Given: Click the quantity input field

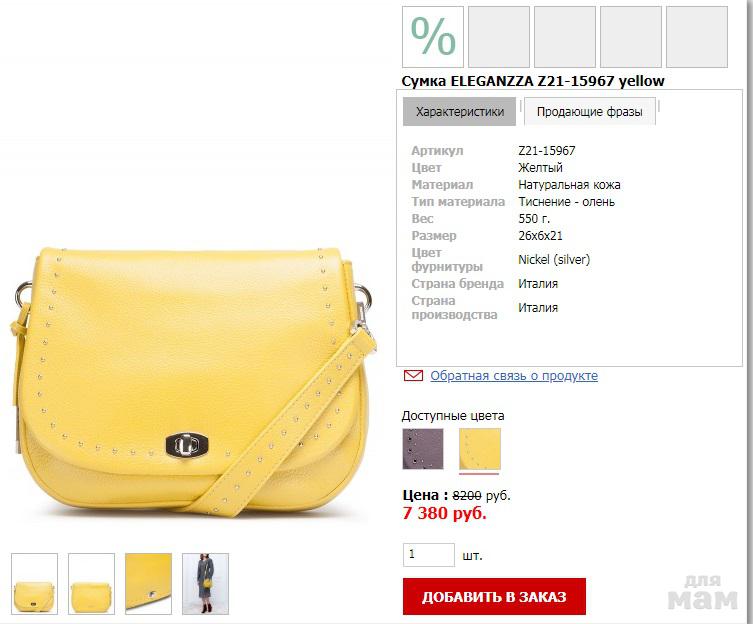Looking at the screenshot, I should click(429, 555).
